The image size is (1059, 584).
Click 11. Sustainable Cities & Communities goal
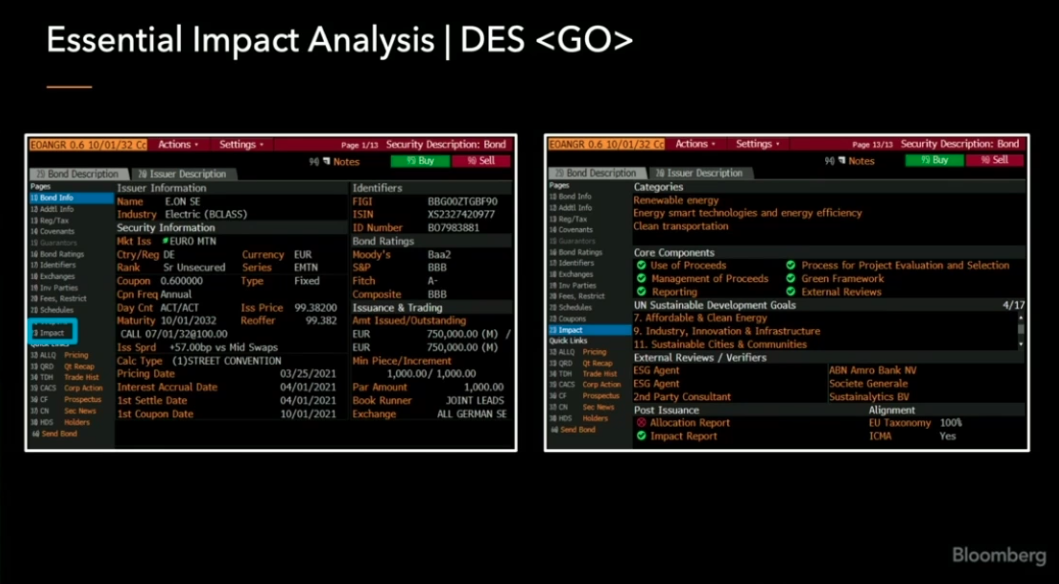coord(720,344)
